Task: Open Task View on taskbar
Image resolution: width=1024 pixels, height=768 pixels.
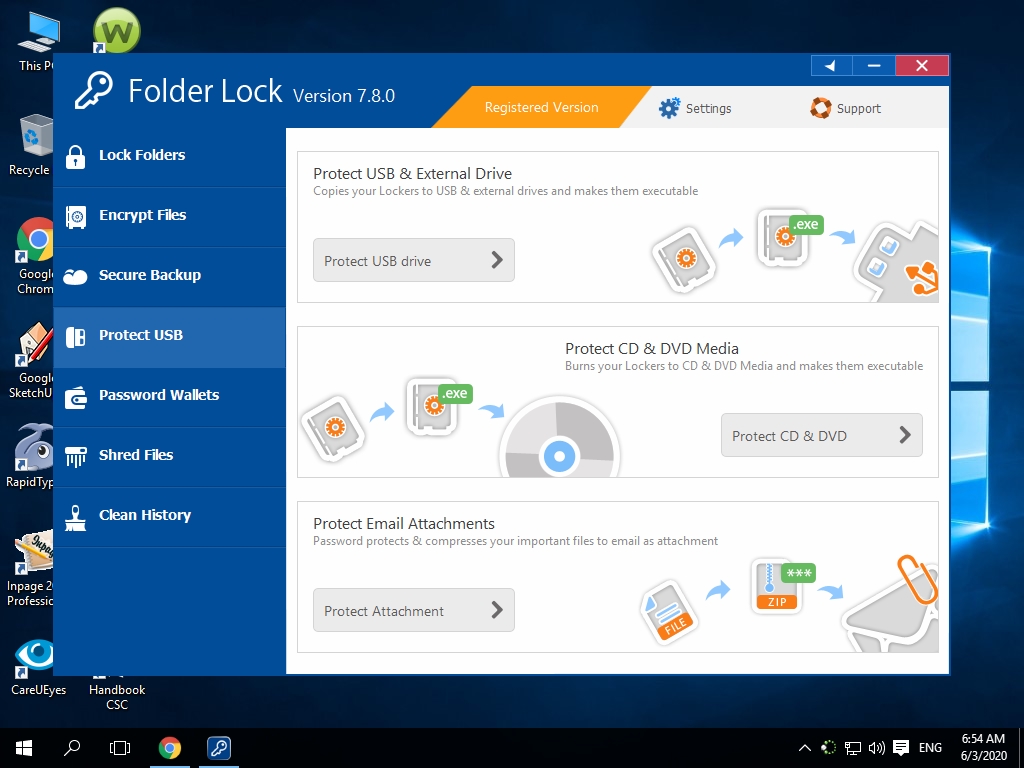Action: coord(120,748)
